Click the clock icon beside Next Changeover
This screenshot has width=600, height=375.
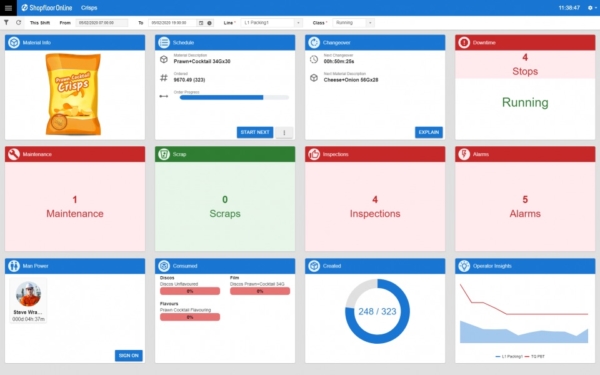pyautogui.click(x=314, y=59)
